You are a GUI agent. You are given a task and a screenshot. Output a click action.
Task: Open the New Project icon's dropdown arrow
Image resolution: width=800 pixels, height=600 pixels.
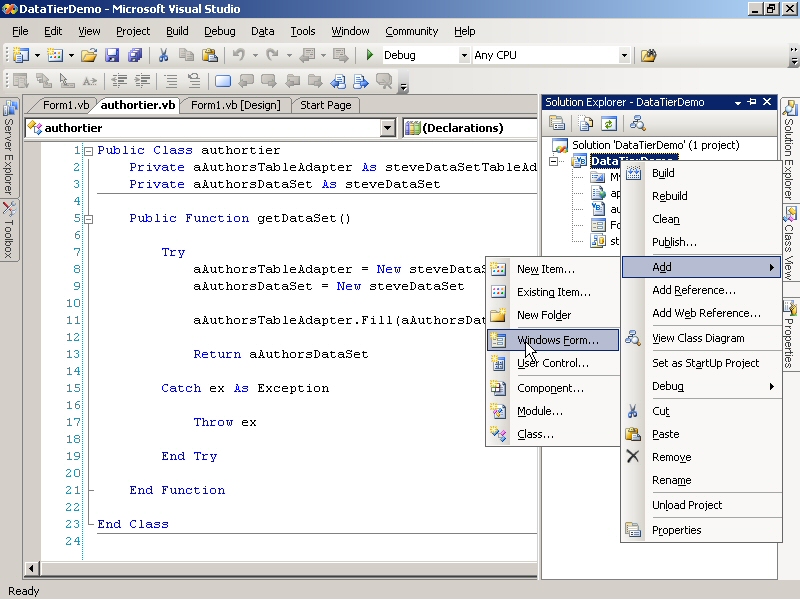[x=37, y=55]
